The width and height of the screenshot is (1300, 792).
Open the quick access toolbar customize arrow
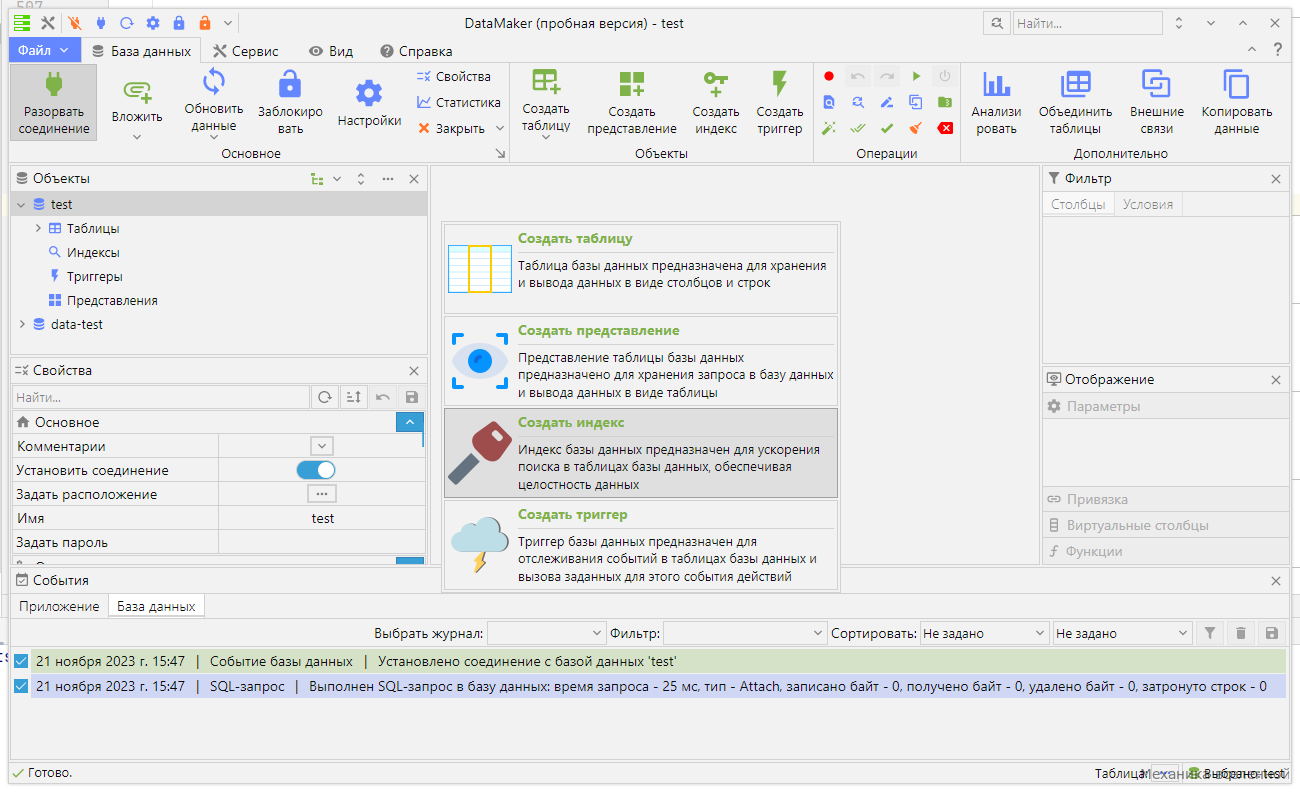[x=229, y=23]
